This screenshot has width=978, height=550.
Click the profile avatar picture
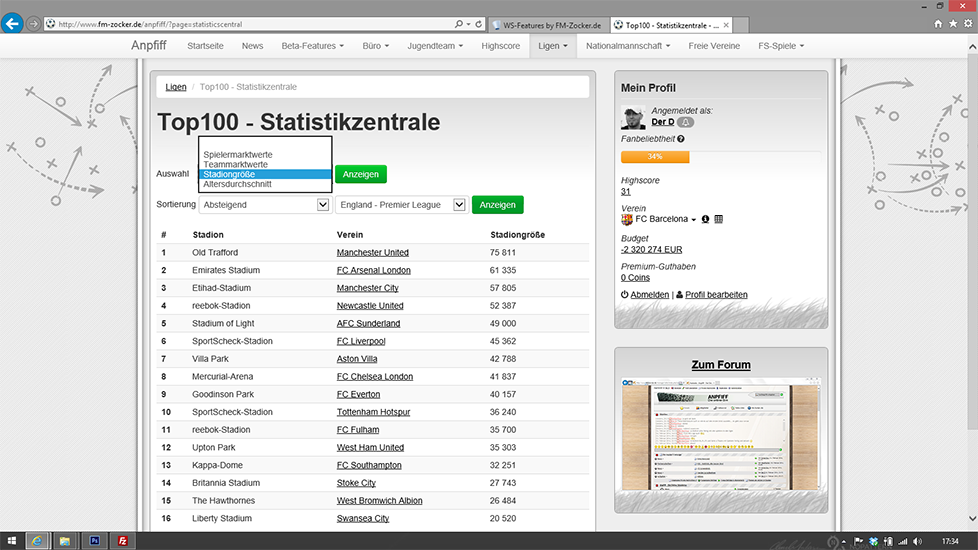coord(633,117)
